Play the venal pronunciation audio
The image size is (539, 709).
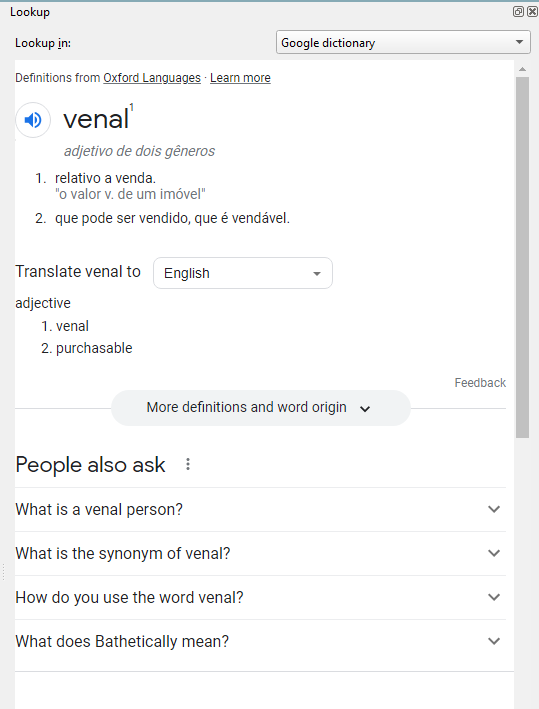pos(33,120)
